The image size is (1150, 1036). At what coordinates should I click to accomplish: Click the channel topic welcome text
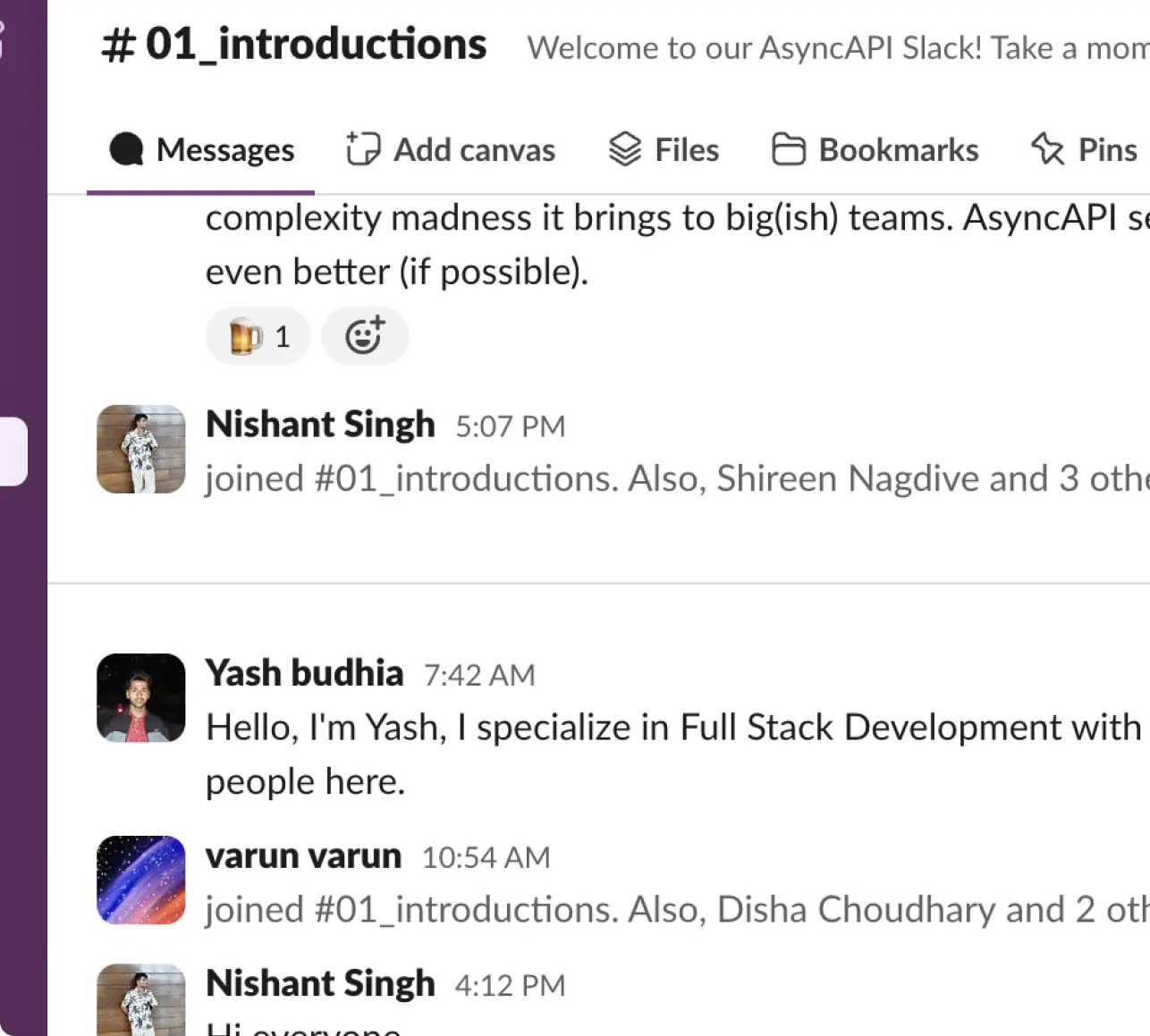click(x=805, y=47)
